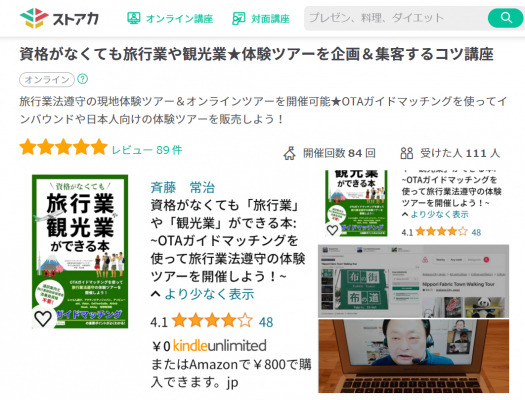The image size is (525, 400).
Task: Click the house icon beside 開催回数
Action: click(290, 153)
